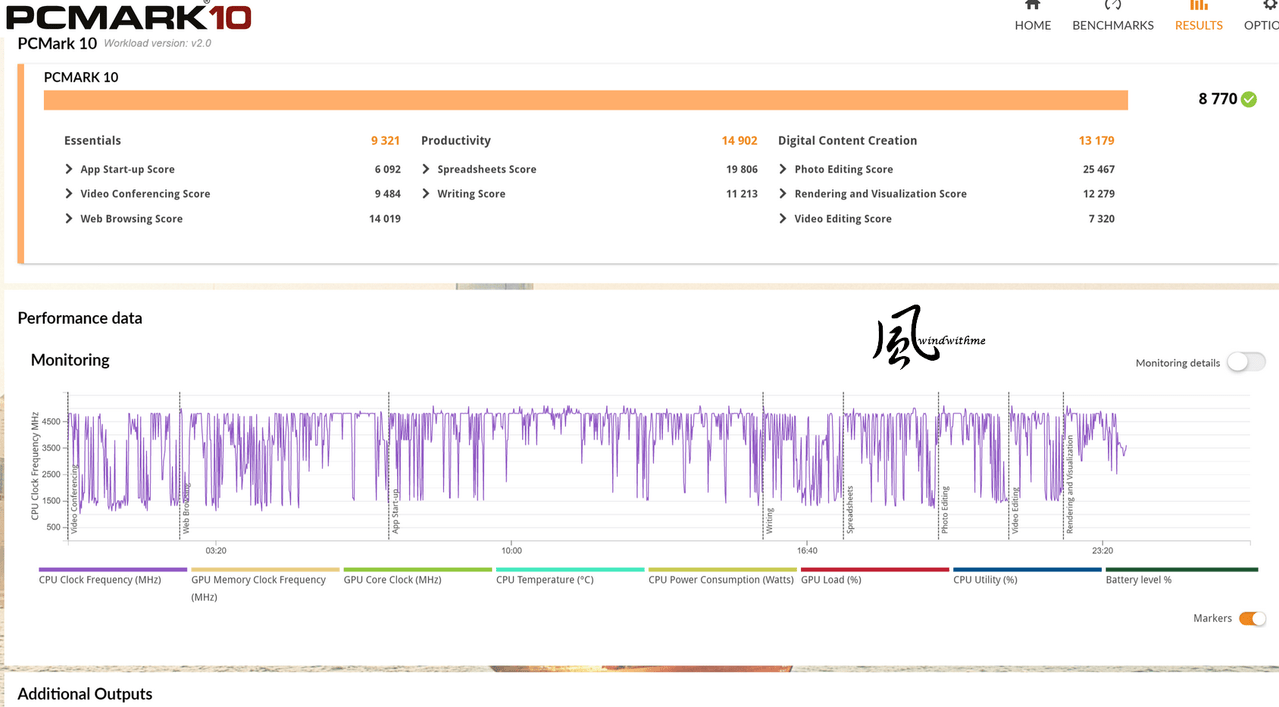The width and height of the screenshot is (1279, 707).
Task: Click the Additional Outputs heading
Action: (85, 694)
